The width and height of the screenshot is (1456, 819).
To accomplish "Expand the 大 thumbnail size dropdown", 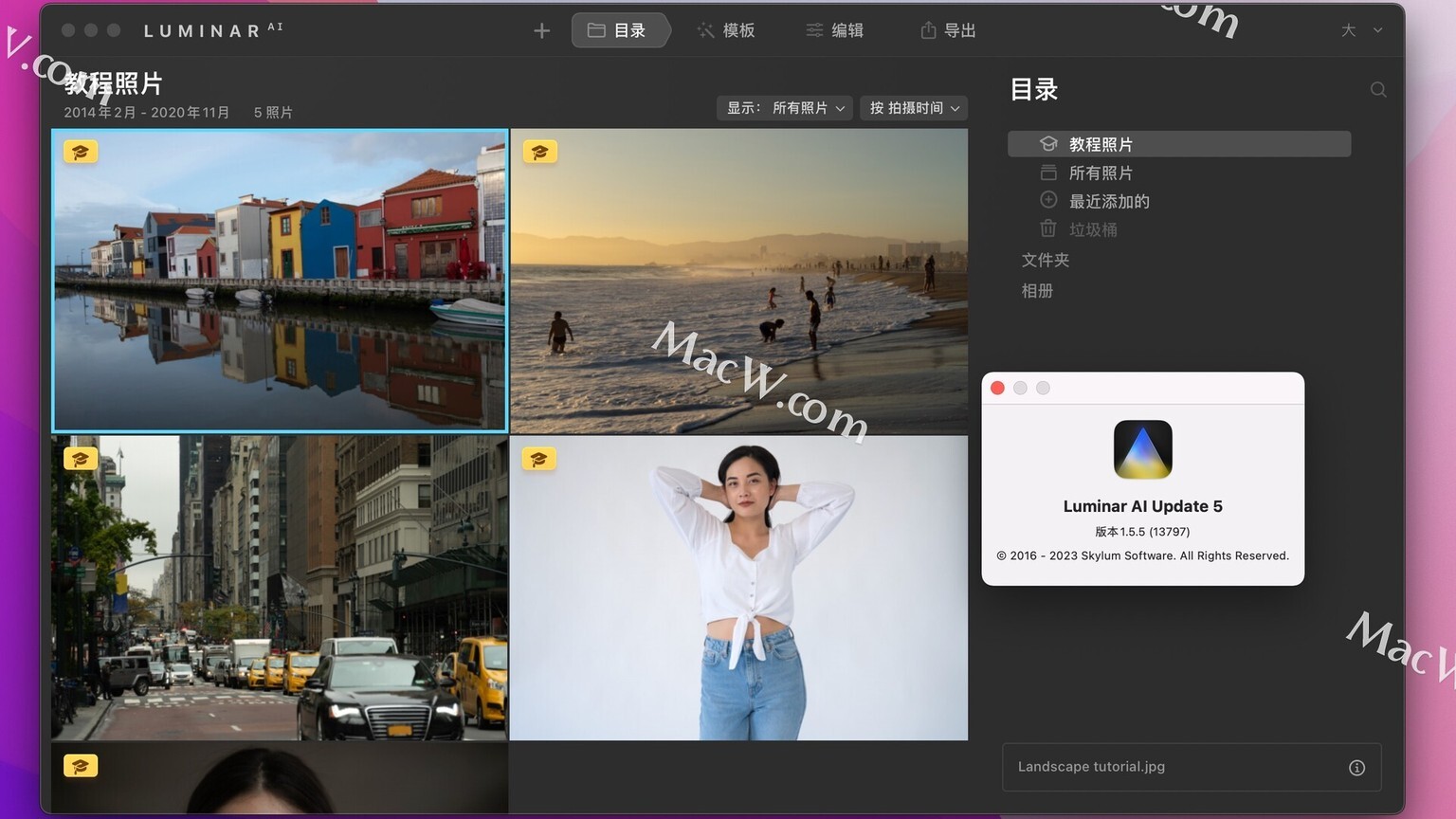I will [1362, 30].
